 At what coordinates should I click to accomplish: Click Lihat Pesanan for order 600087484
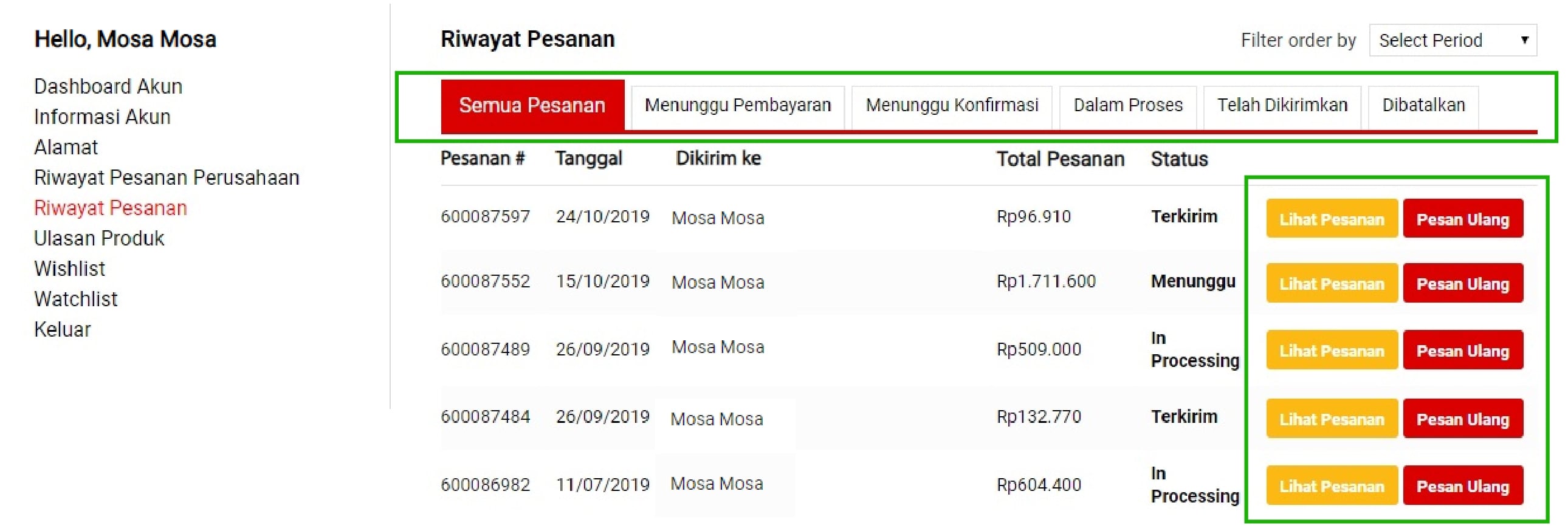coord(1331,419)
